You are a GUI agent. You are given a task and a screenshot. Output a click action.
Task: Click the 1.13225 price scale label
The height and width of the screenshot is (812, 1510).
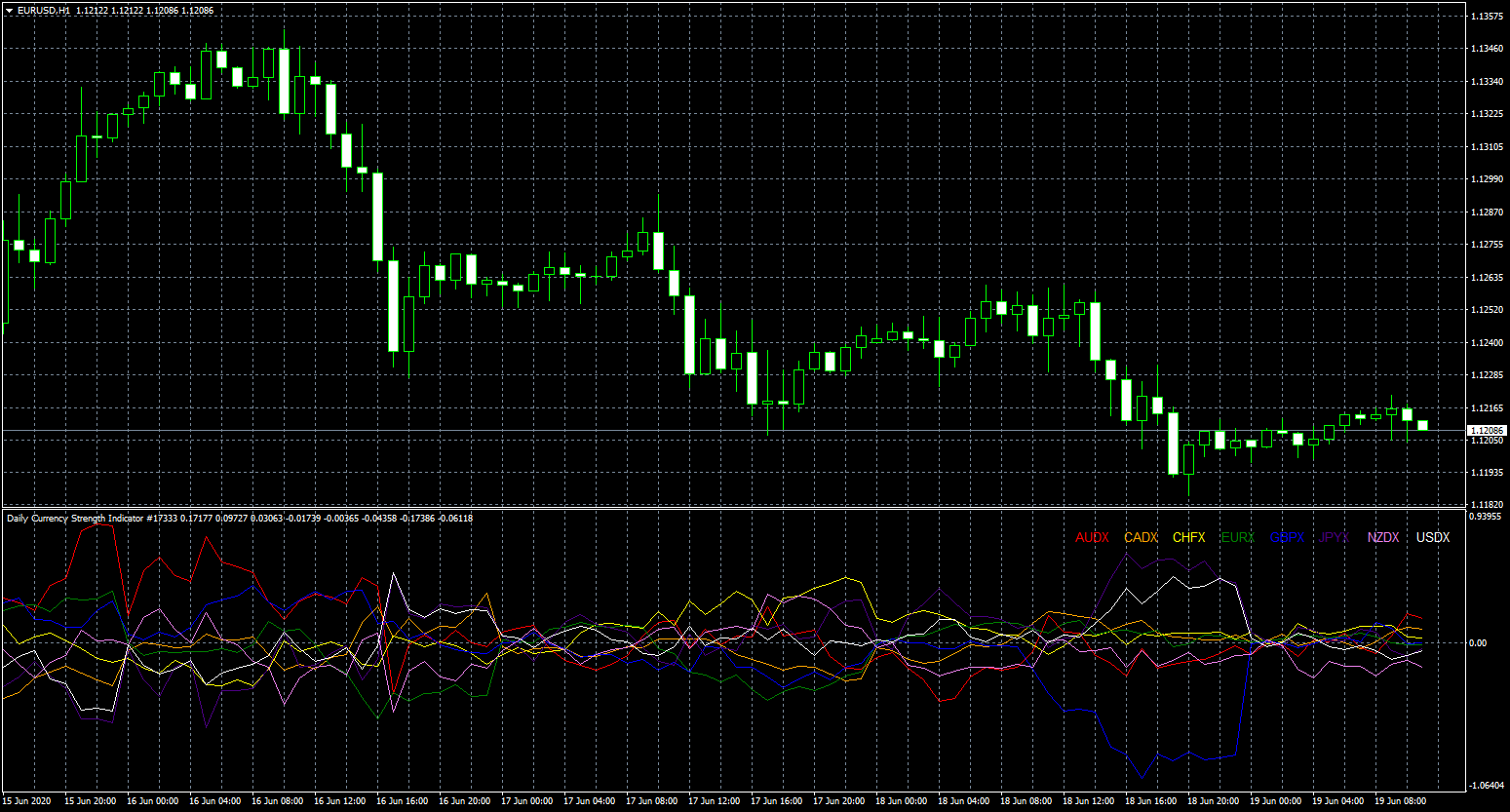1487,114
